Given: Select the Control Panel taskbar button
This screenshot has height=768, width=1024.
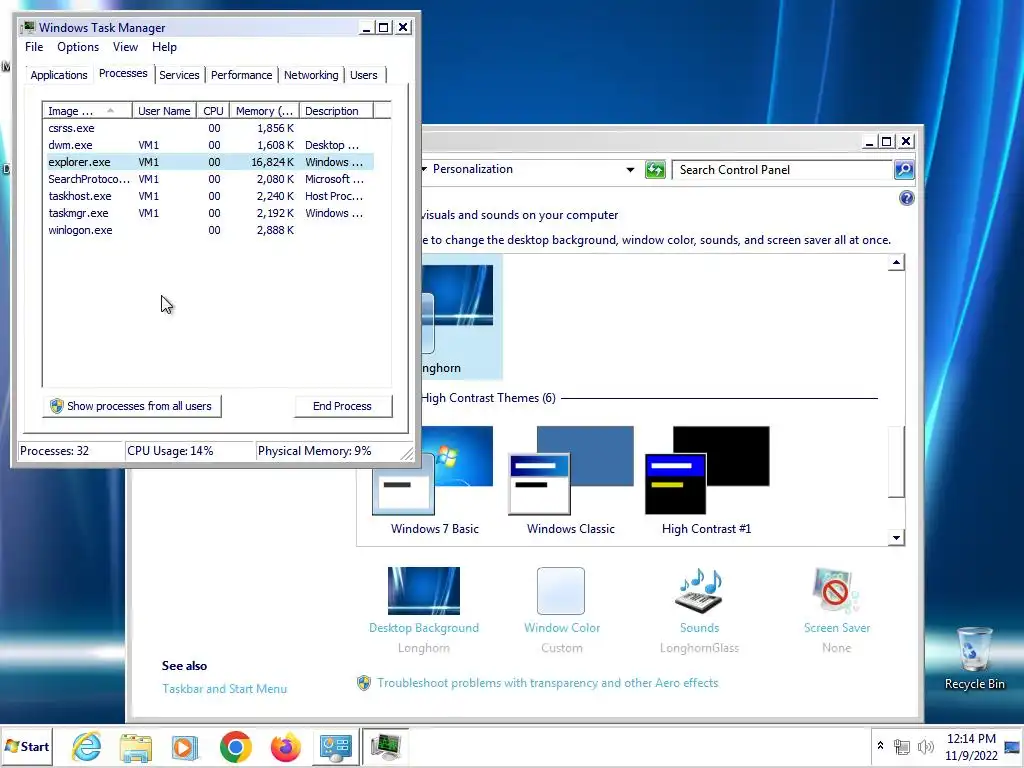Looking at the screenshot, I should 336,746.
